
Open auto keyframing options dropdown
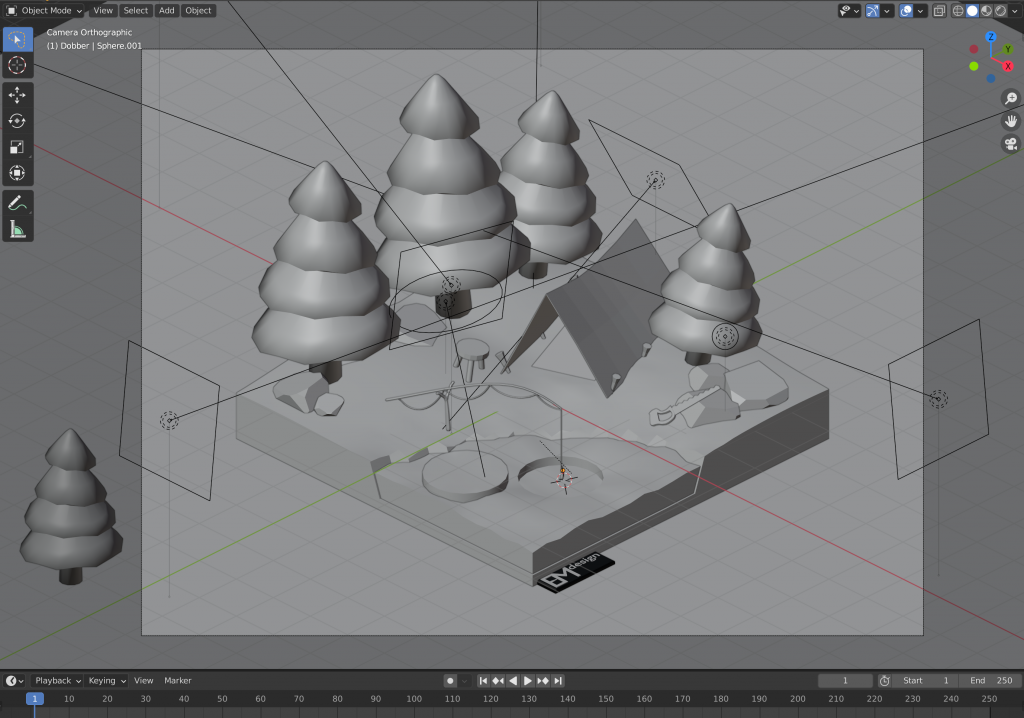tap(464, 681)
